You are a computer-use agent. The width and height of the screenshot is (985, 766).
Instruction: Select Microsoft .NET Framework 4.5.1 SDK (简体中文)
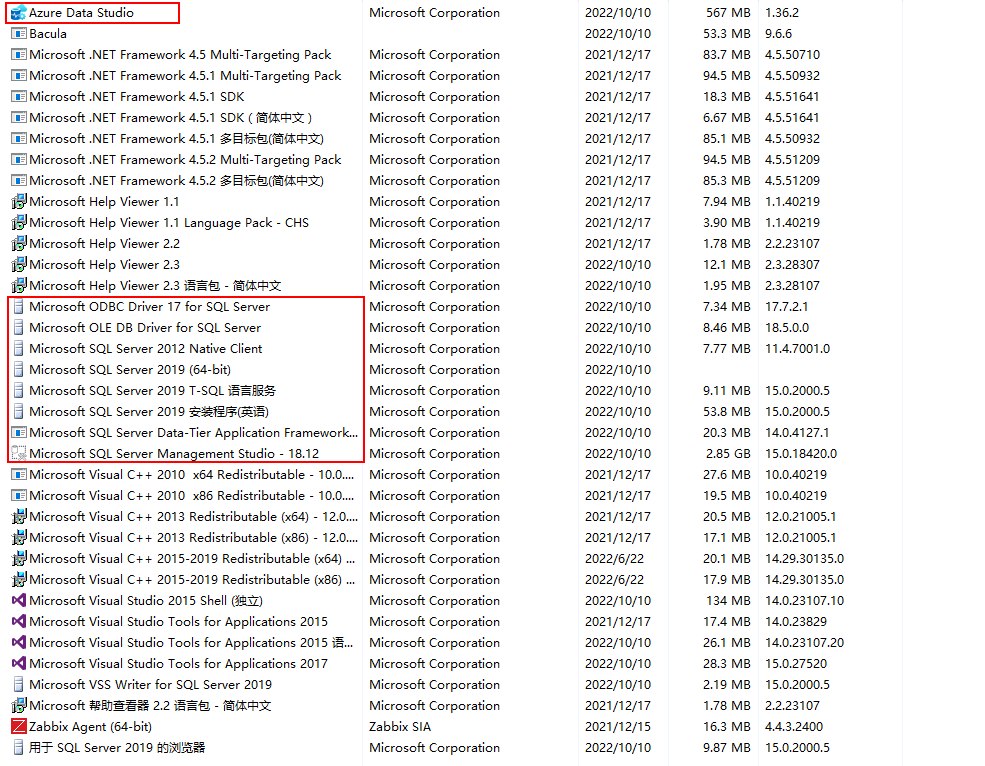171,118
